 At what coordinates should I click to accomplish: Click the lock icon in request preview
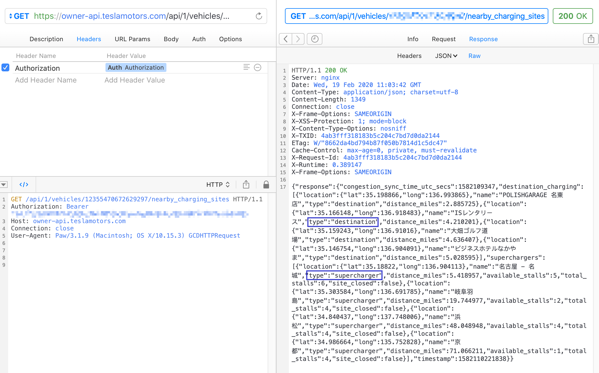[266, 185]
